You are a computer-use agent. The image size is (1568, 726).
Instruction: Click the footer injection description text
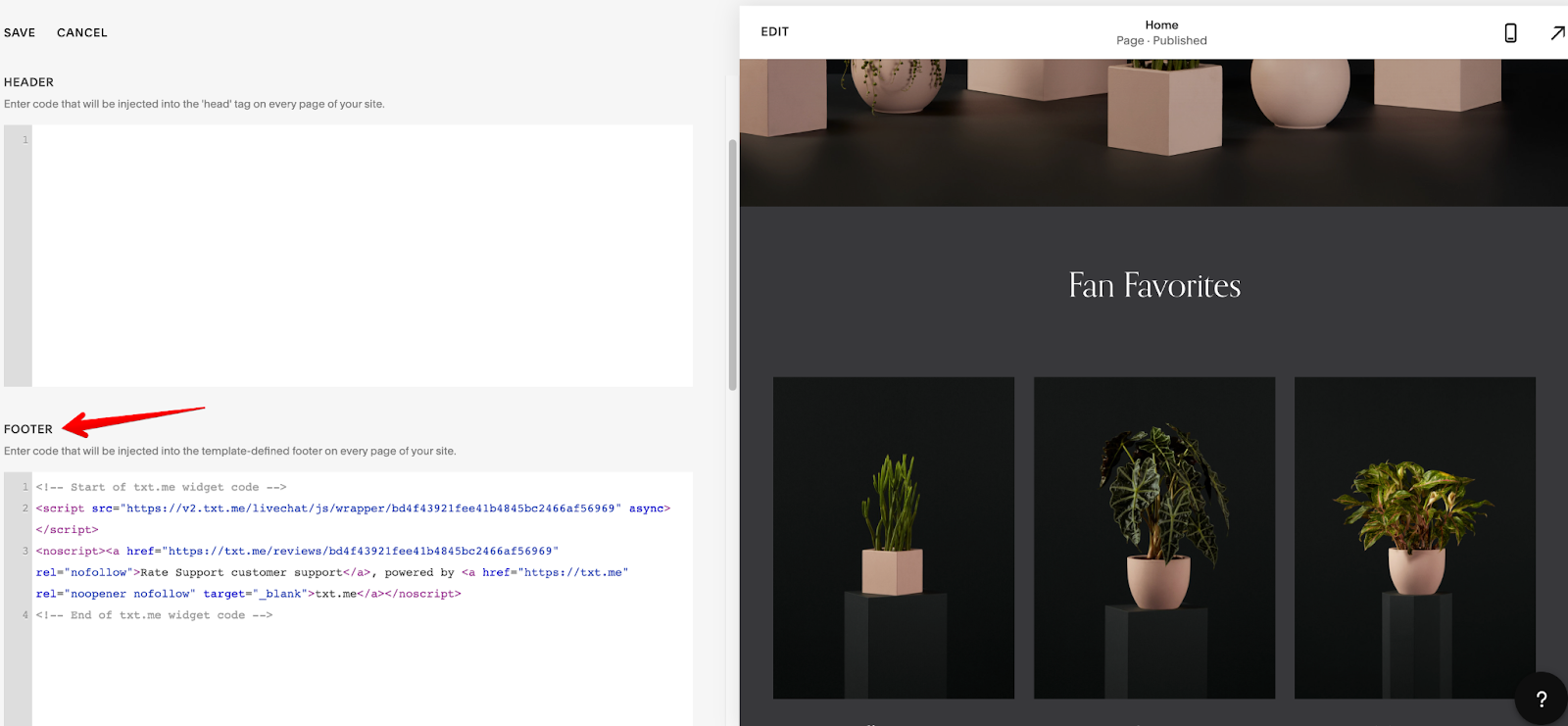[x=229, y=452]
